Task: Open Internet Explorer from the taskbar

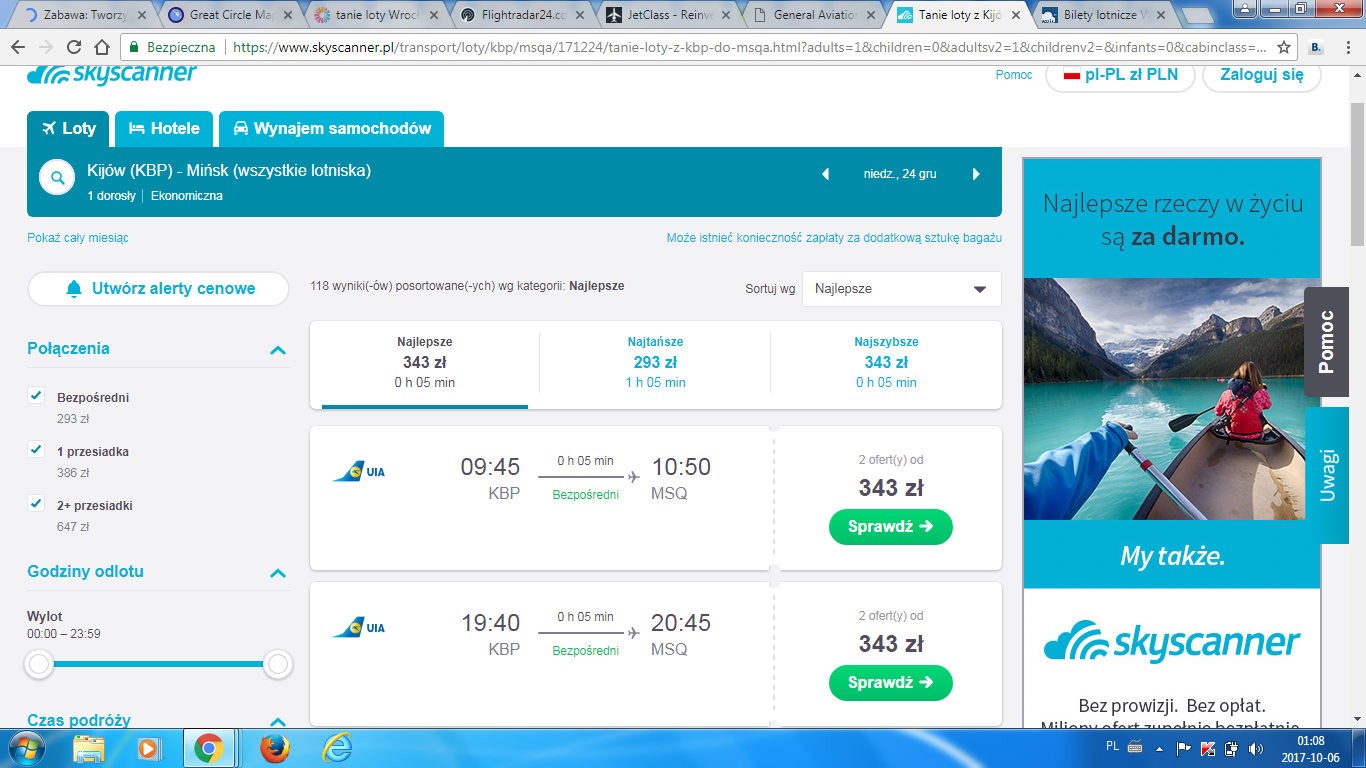Action: (337, 748)
